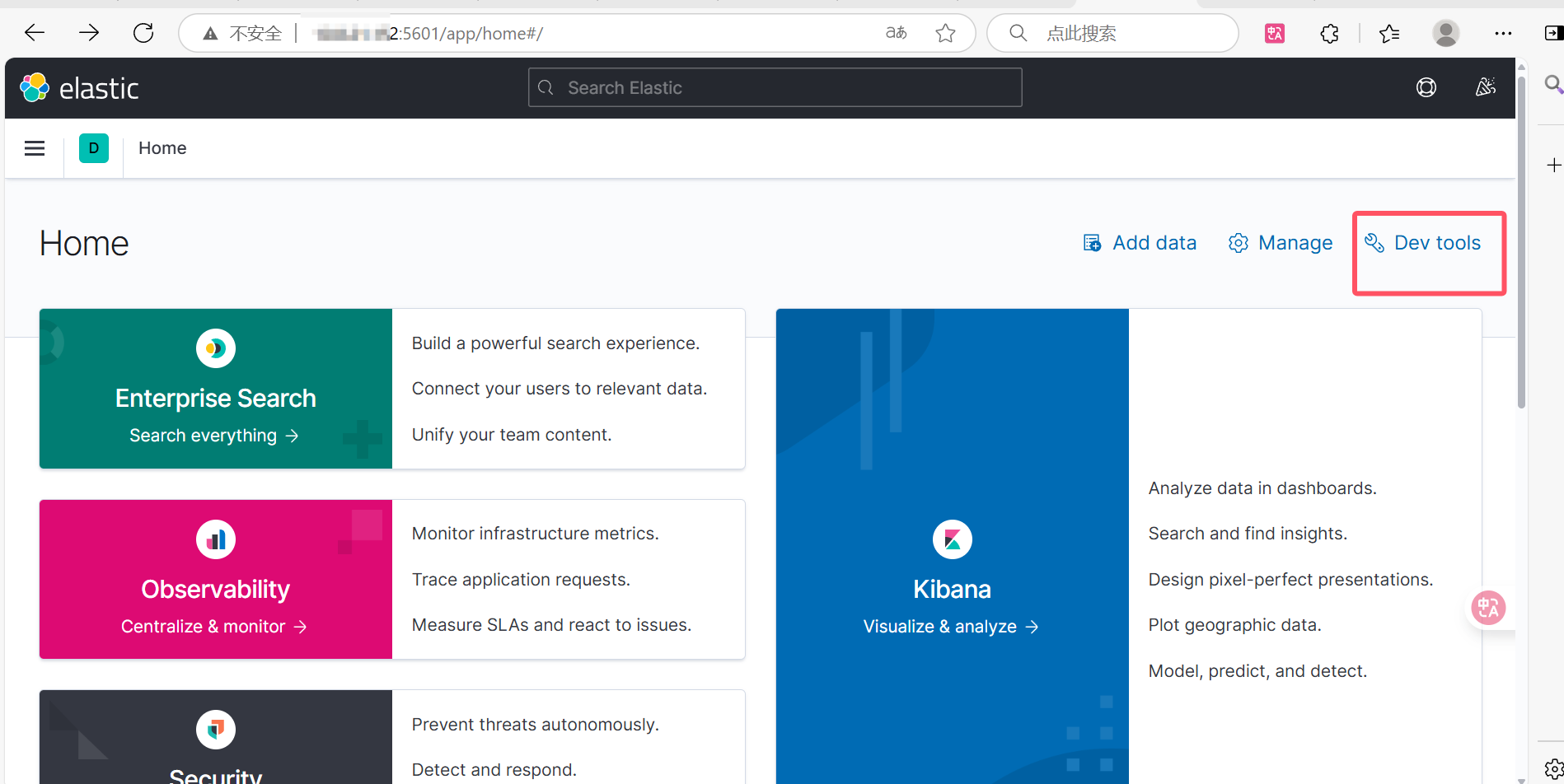This screenshot has height=784, width=1564.
Task: Open the help menu via the life-ring icon
Action: tap(1426, 86)
